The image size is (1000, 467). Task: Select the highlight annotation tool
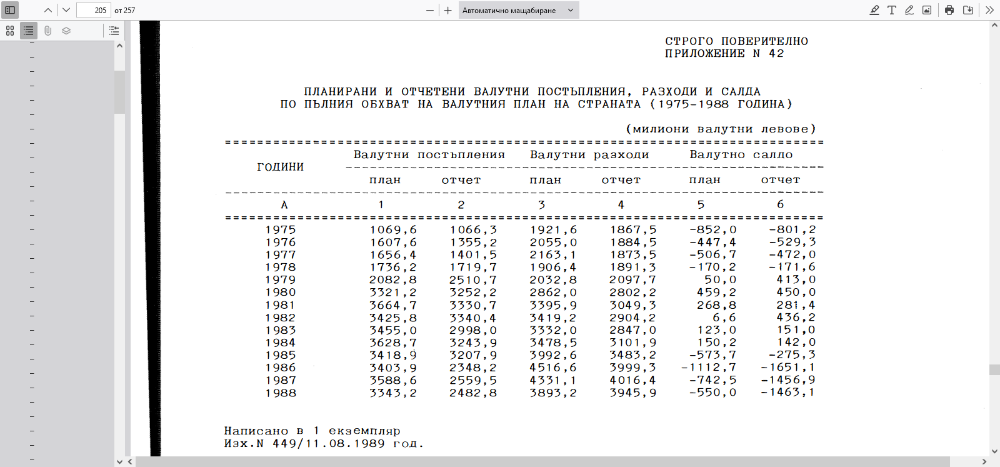tap(874, 10)
